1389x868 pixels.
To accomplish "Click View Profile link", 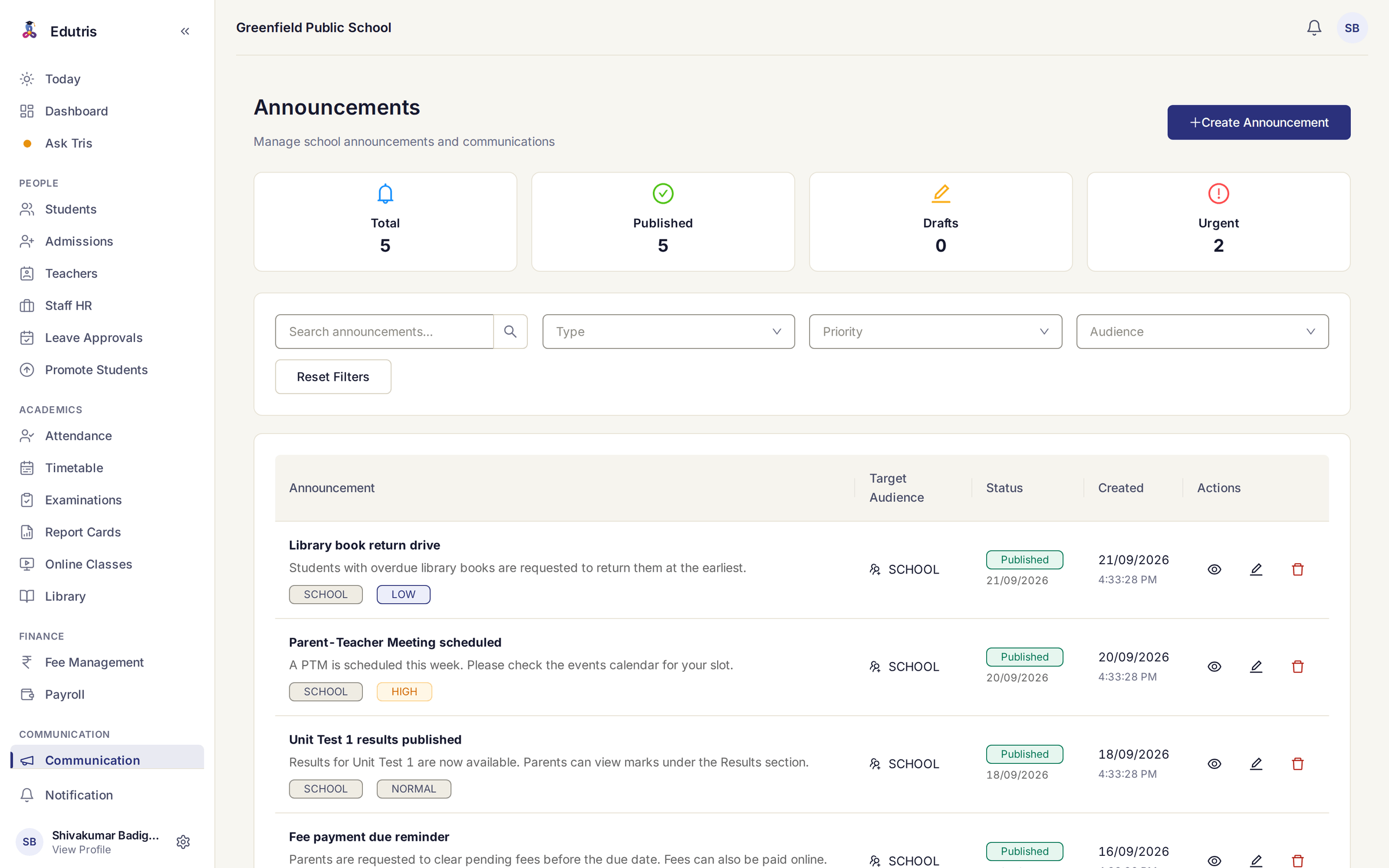I will coord(82,849).
